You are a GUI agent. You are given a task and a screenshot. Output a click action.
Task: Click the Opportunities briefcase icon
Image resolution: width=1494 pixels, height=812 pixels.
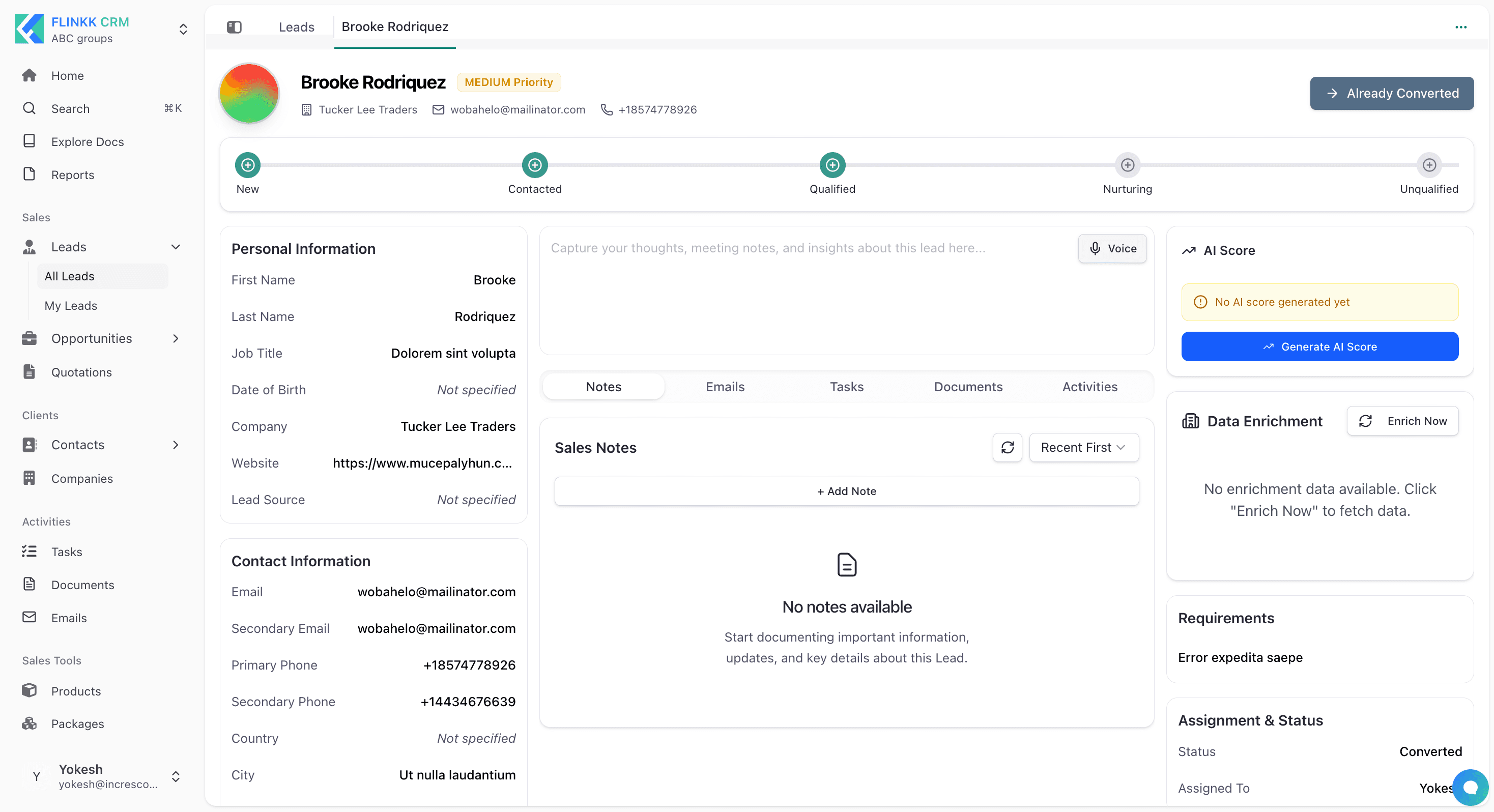[x=29, y=339]
